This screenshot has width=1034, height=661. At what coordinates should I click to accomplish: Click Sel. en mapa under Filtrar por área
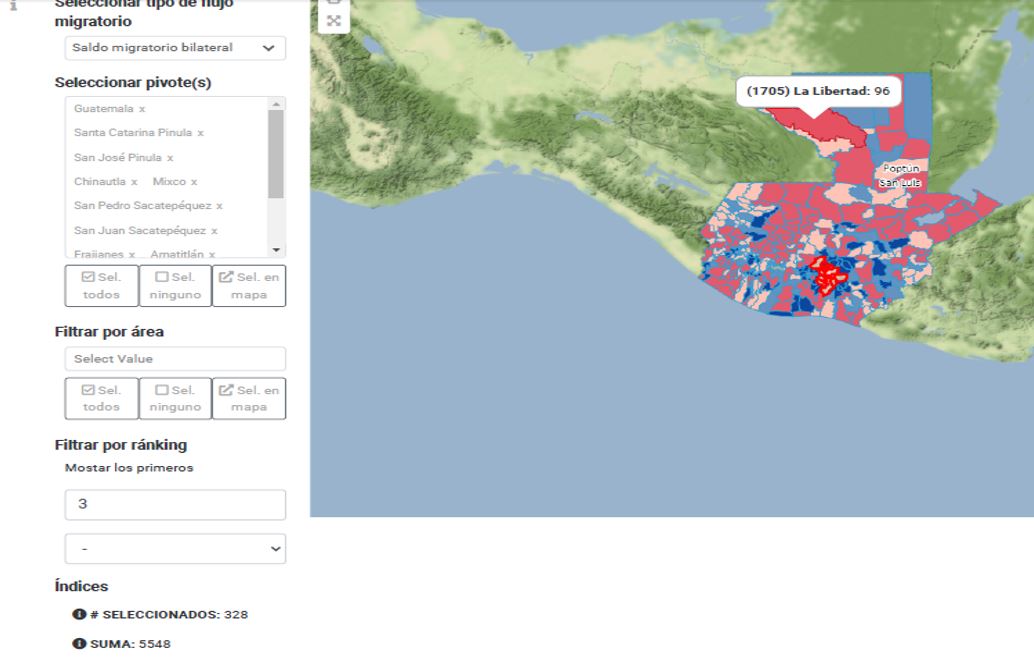coord(249,398)
